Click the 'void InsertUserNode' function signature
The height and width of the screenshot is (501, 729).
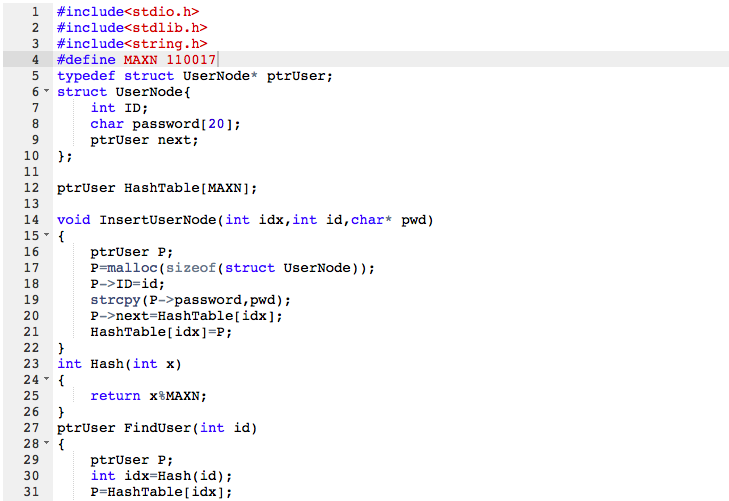pos(245,220)
